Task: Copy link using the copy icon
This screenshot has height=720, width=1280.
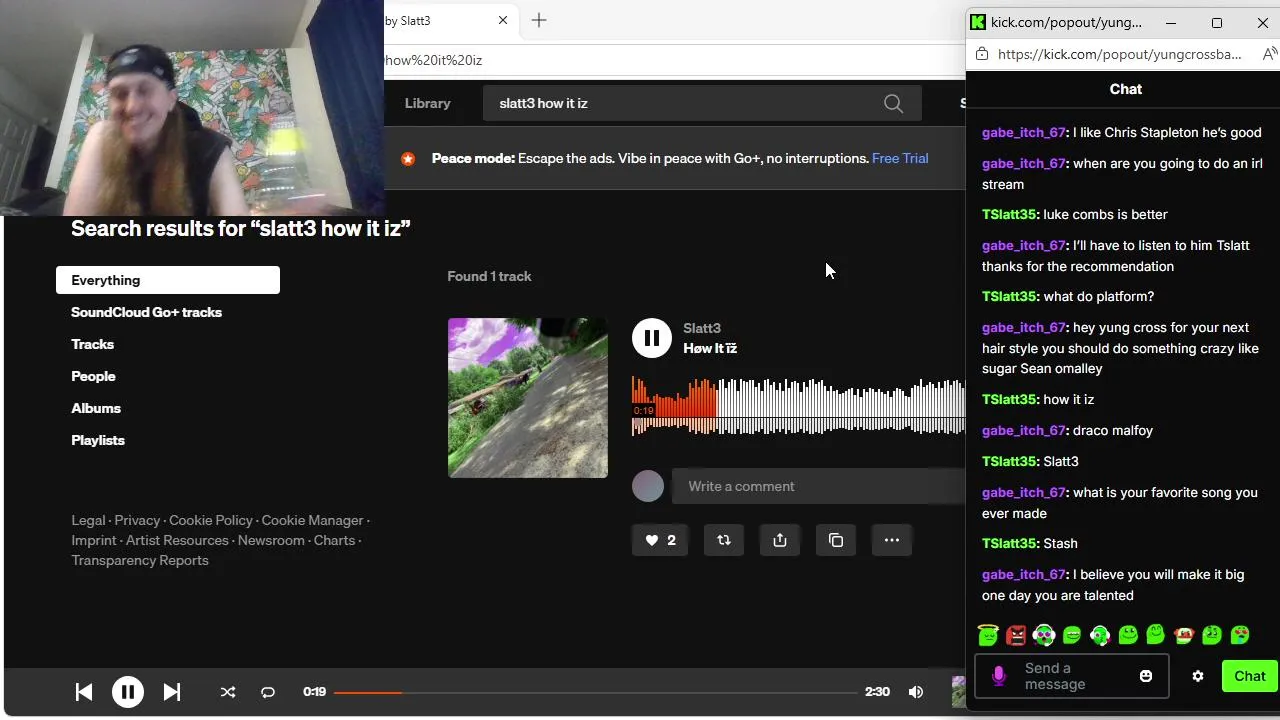Action: click(x=836, y=540)
